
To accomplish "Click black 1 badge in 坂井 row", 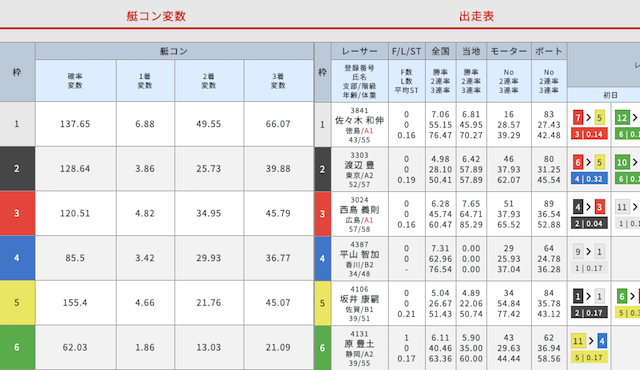I will (578, 297).
